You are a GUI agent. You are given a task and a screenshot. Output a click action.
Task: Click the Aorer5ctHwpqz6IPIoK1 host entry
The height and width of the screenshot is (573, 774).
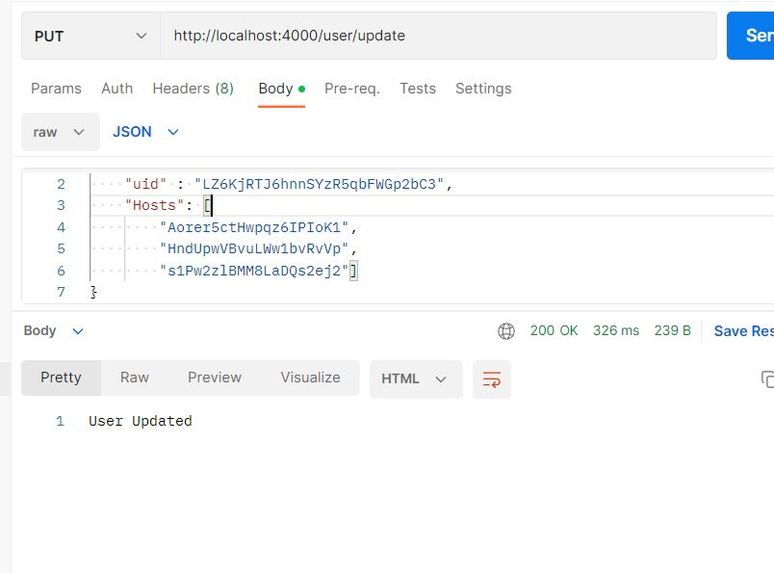tap(254, 227)
